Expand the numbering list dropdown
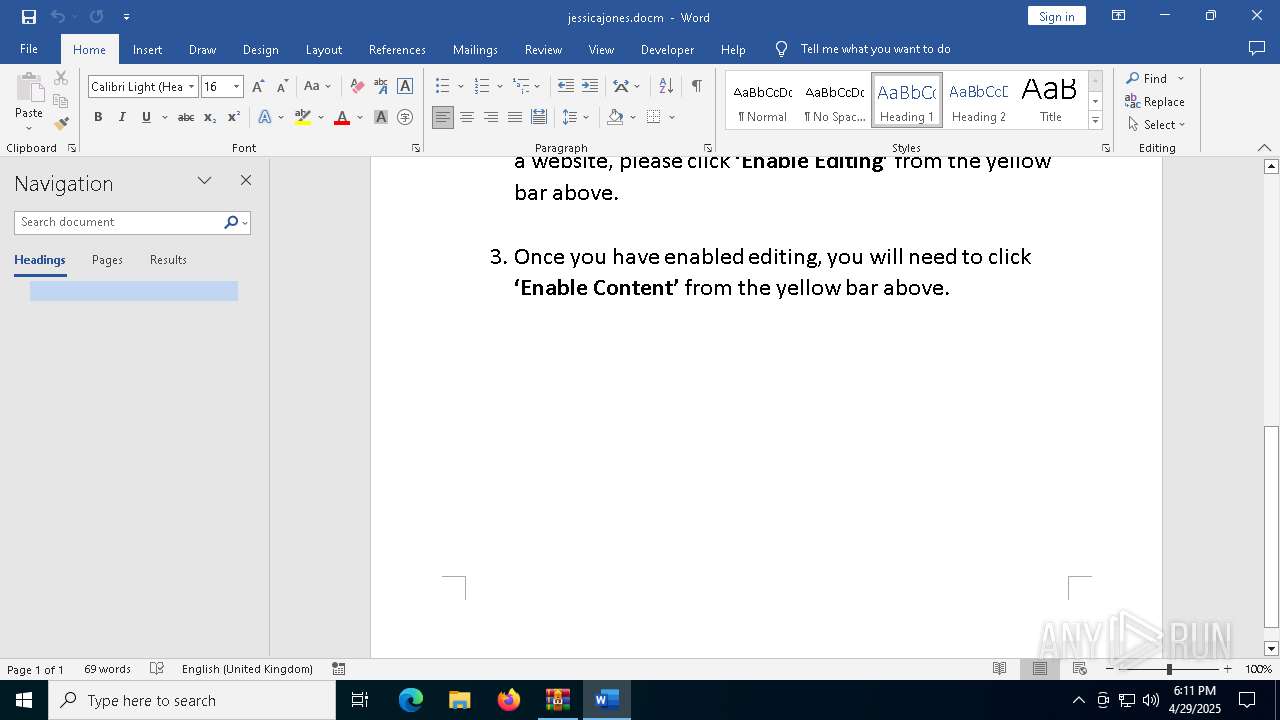 tap(499, 87)
